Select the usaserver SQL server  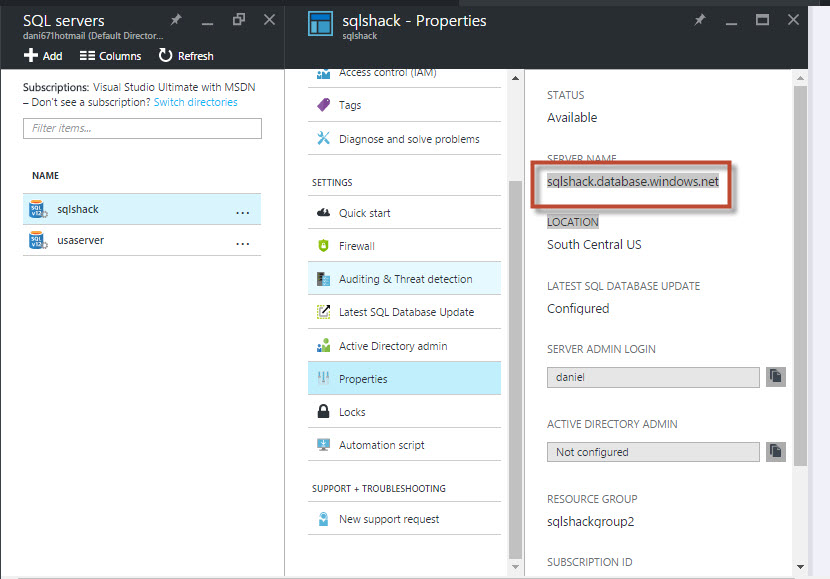(x=80, y=240)
